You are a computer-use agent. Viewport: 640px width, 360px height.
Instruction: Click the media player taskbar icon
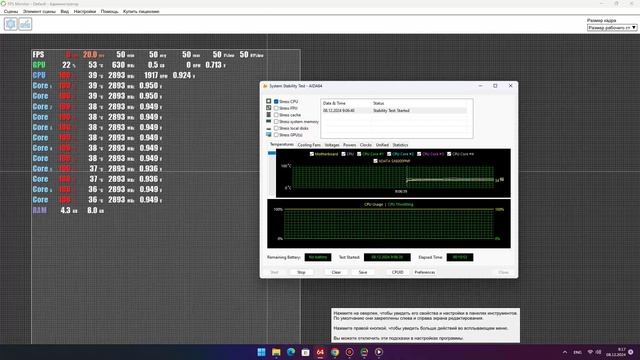click(x=379, y=352)
